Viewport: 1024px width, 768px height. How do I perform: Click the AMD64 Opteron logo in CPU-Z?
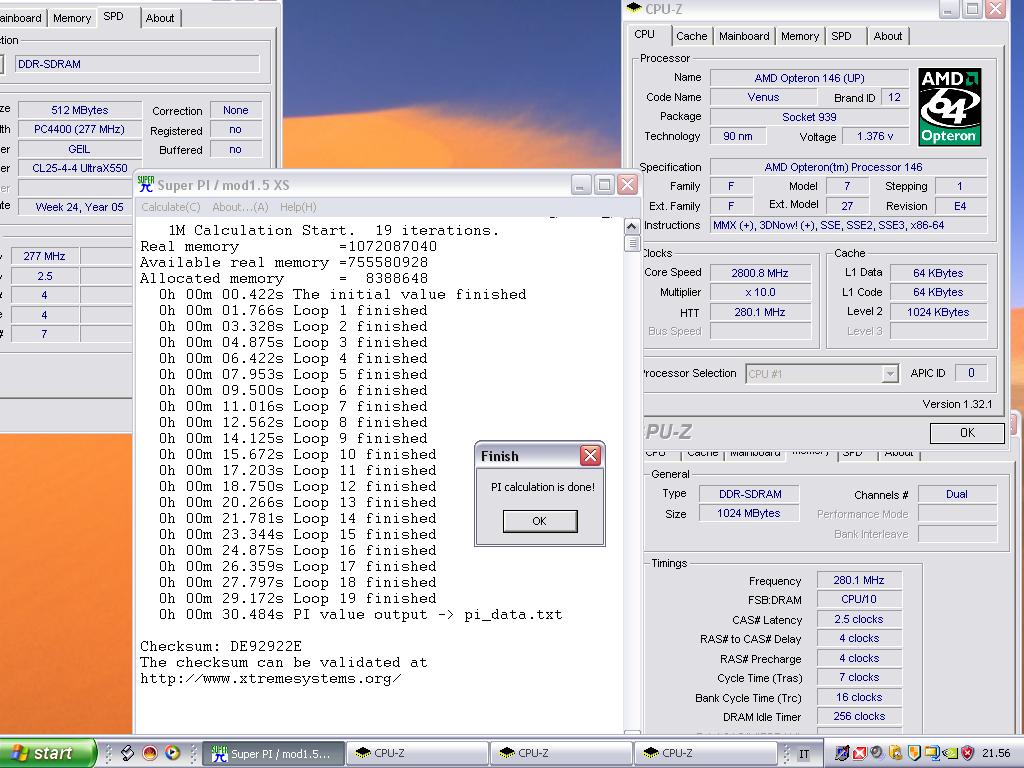pyautogui.click(x=949, y=106)
